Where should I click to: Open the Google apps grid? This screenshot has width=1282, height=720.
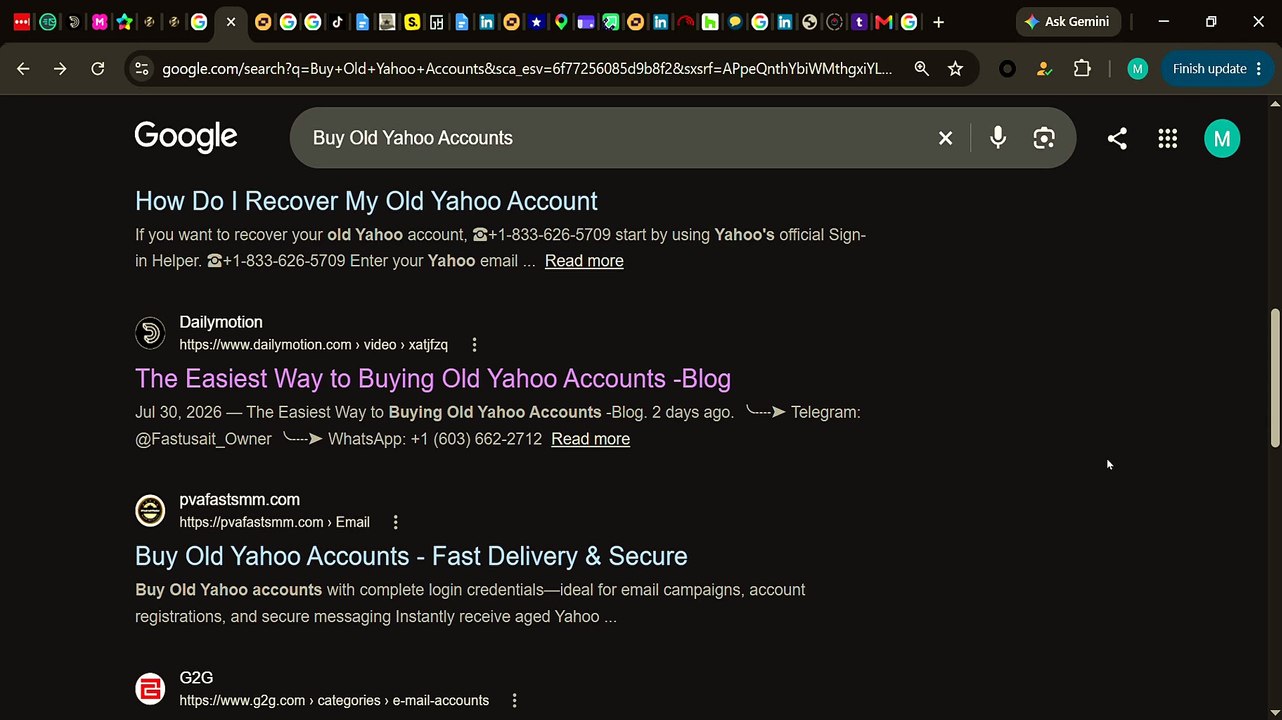click(1167, 139)
